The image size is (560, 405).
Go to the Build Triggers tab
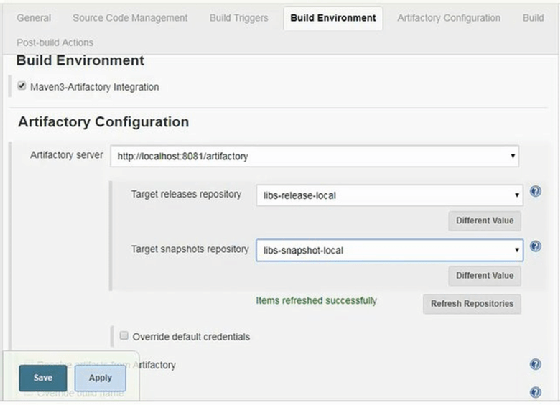coord(239,18)
